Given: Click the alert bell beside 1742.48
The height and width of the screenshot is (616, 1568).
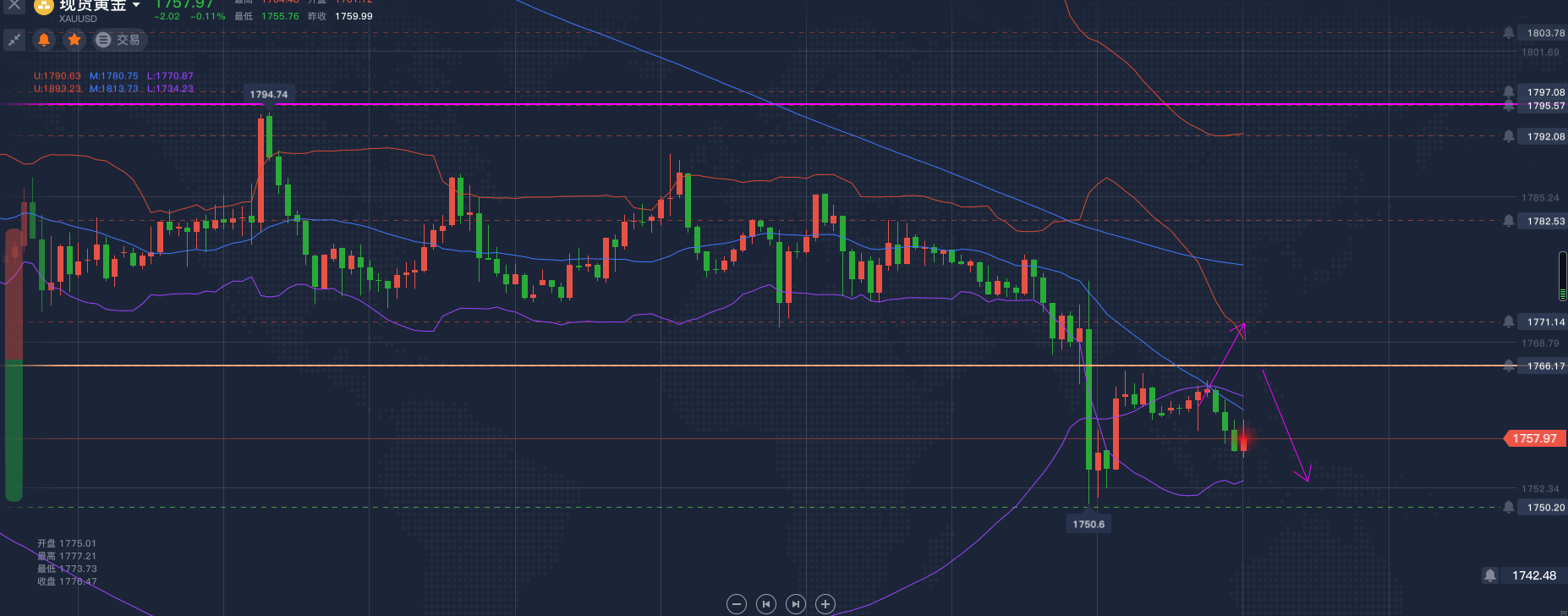Looking at the screenshot, I should click(1490, 575).
